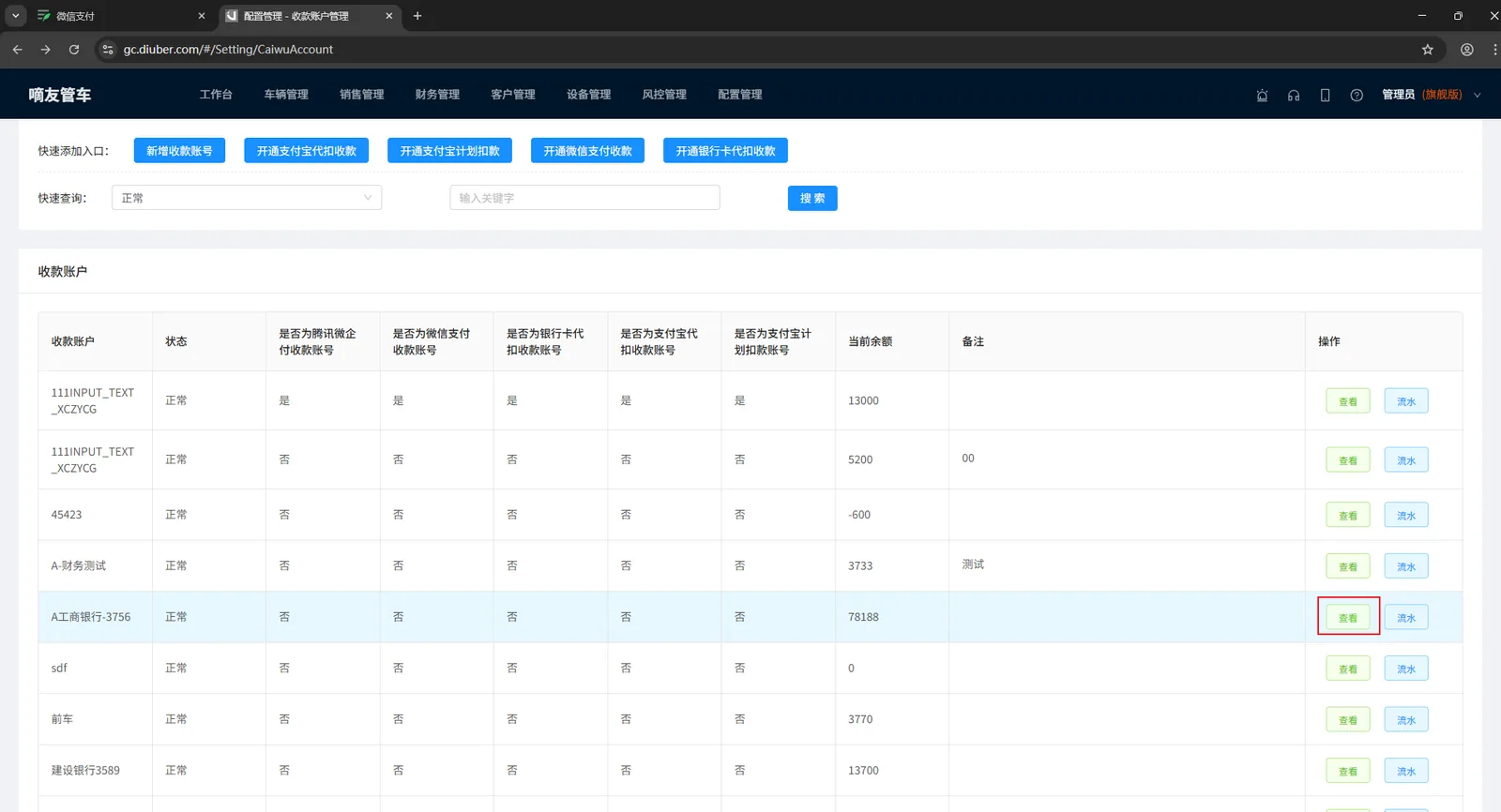1501x812 pixels.
Task: Open the 销售管理 menu
Action: coord(362,95)
